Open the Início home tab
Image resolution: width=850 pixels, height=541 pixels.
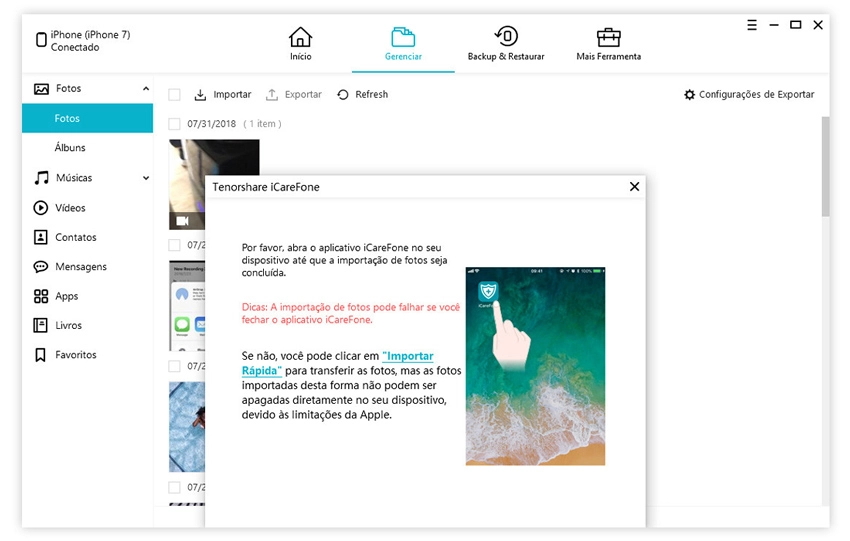point(300,43)
